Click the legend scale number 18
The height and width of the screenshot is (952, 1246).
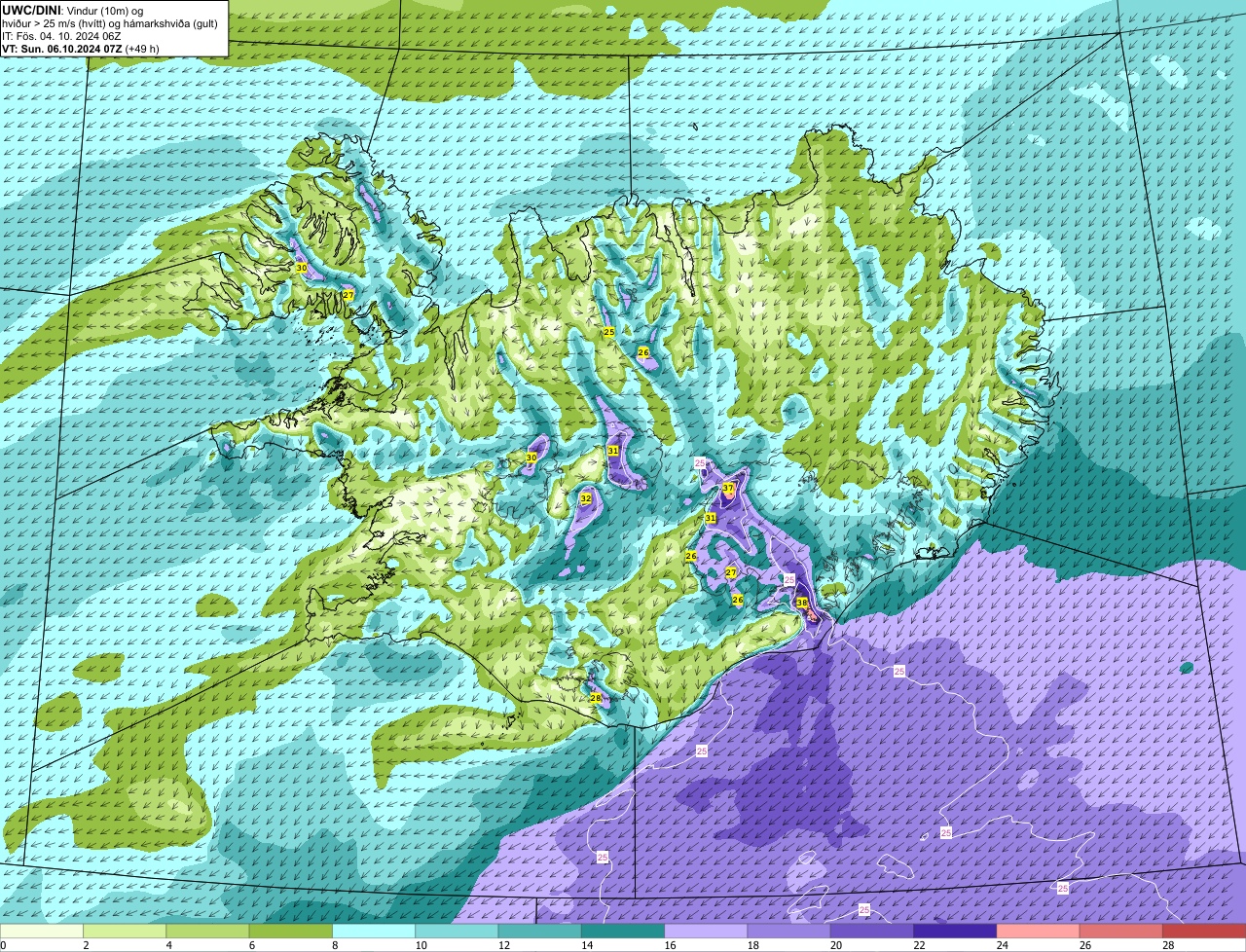(751, 945)
